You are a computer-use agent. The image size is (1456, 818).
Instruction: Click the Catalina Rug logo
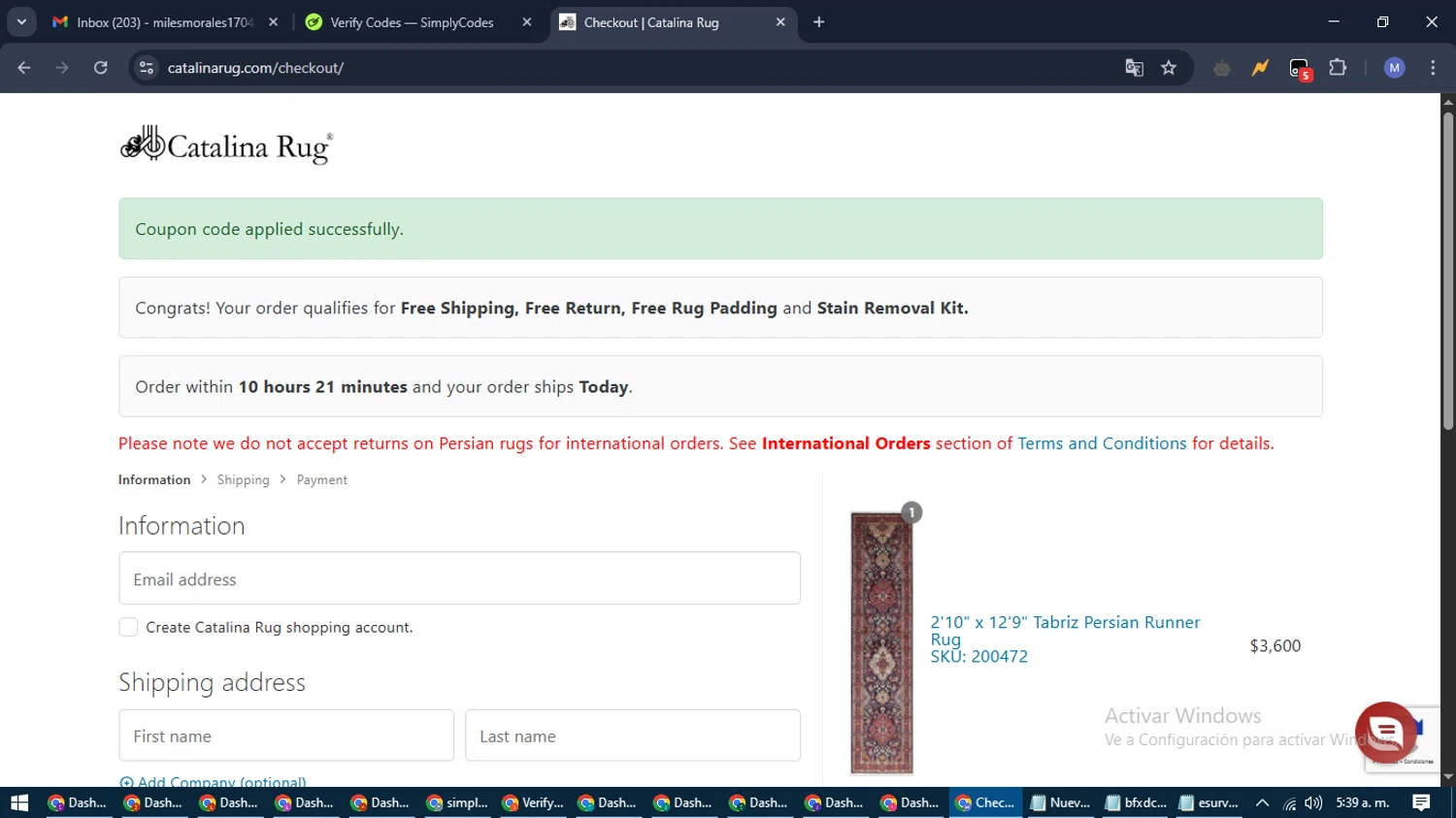226,145
